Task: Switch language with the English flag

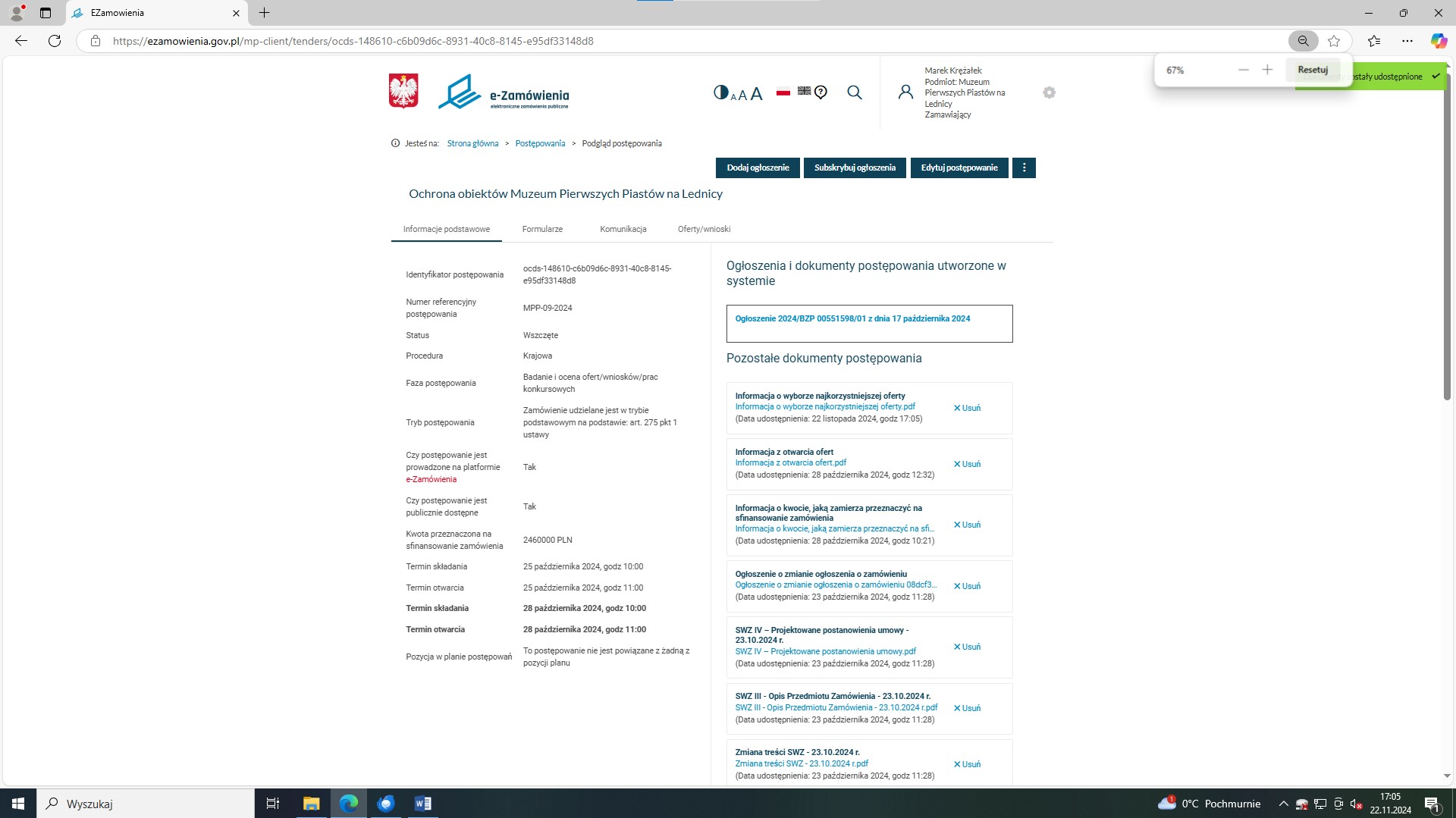Action: pos(804,91)
